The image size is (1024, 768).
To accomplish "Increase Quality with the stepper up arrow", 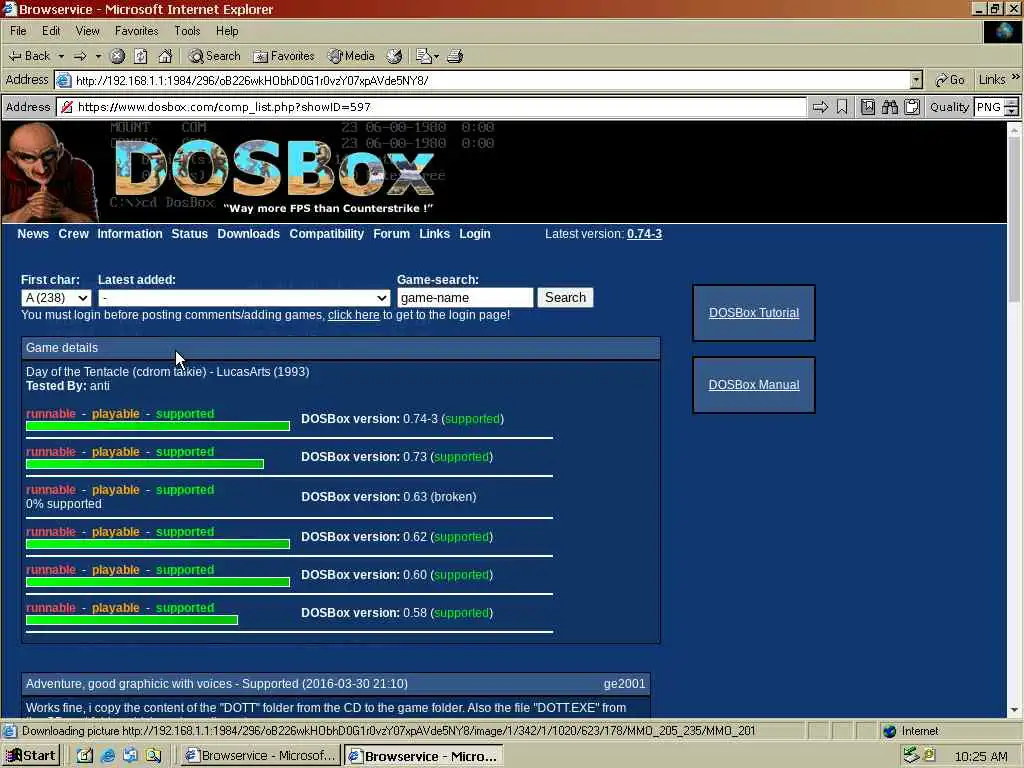I will (1011, 103).
